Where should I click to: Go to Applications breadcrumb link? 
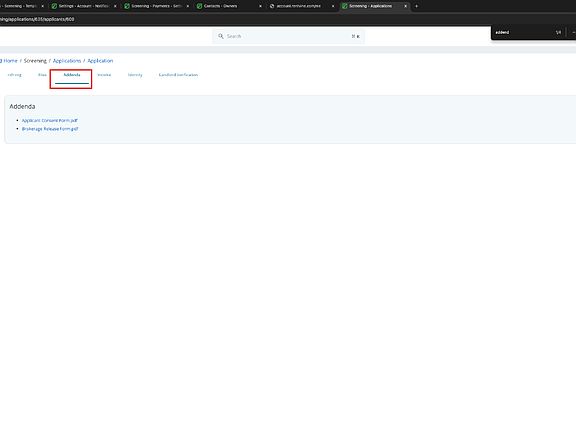pyautogui.click(x=67, y=61)
